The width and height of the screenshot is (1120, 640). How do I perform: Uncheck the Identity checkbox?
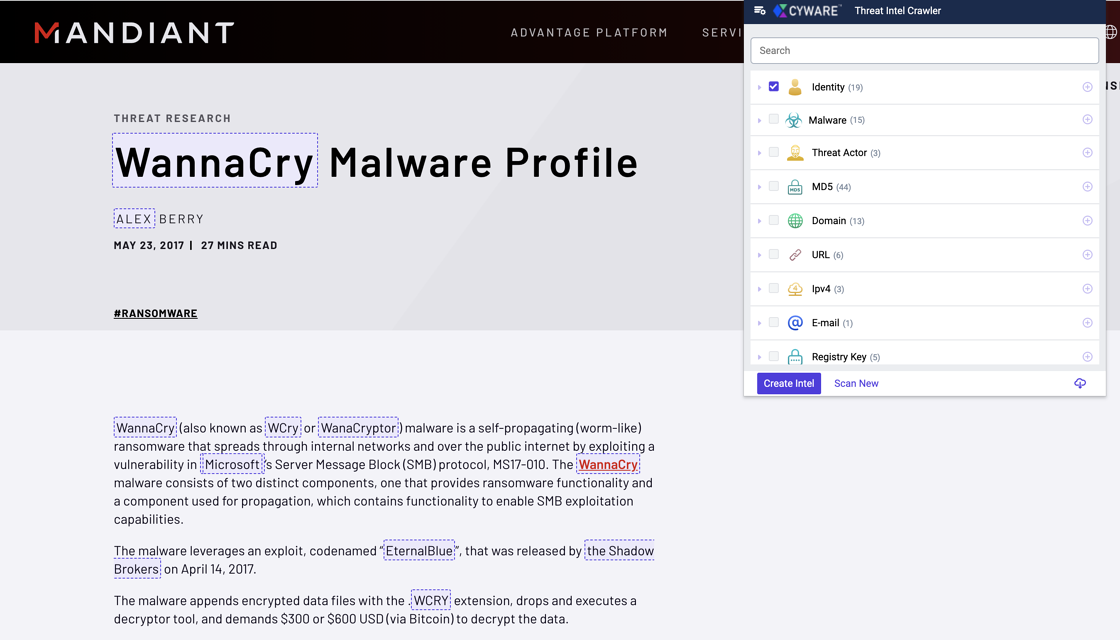(774, 87)
